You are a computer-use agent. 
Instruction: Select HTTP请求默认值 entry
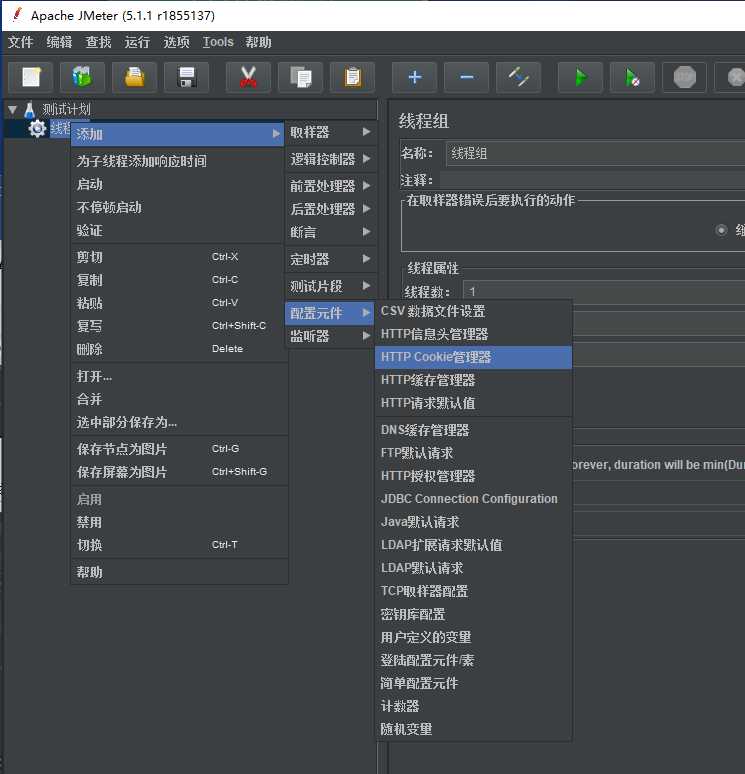pos(473,403)
